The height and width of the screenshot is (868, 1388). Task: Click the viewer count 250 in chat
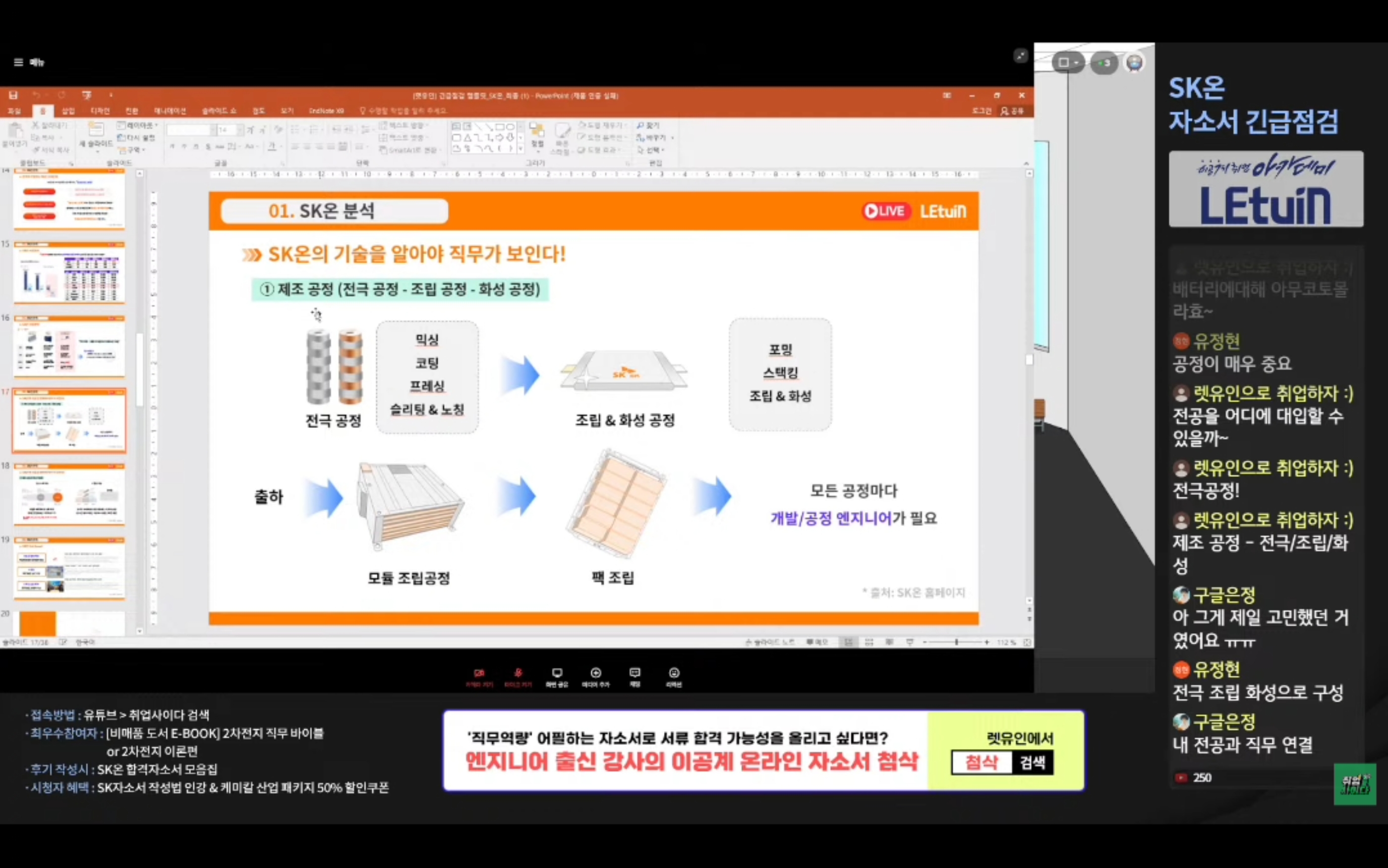[x=1202, y=777]
